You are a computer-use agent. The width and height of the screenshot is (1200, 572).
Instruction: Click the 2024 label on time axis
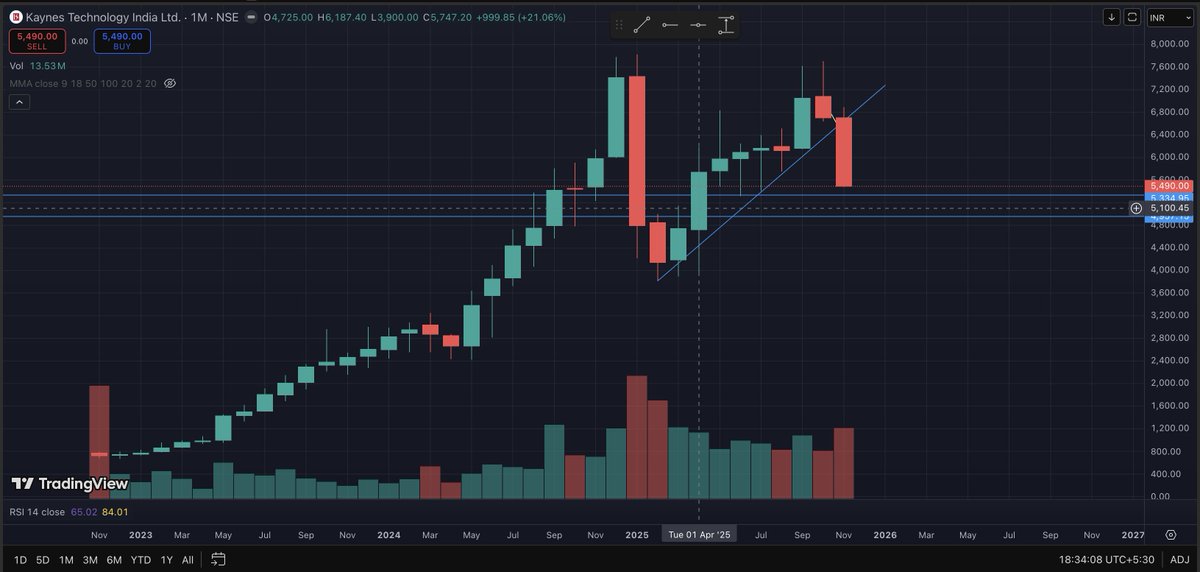click(x=389, y=536)
